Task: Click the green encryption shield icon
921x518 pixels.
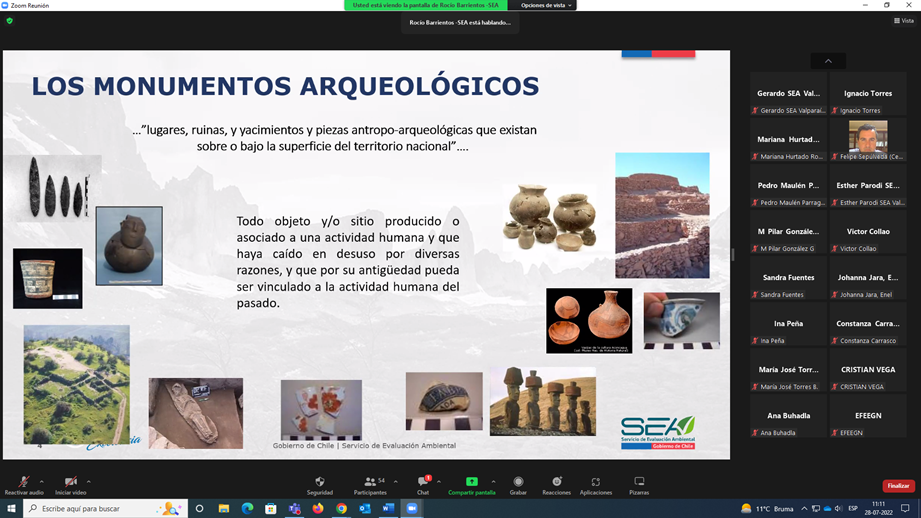Action: pyautogui.click(x=10, y=20)
